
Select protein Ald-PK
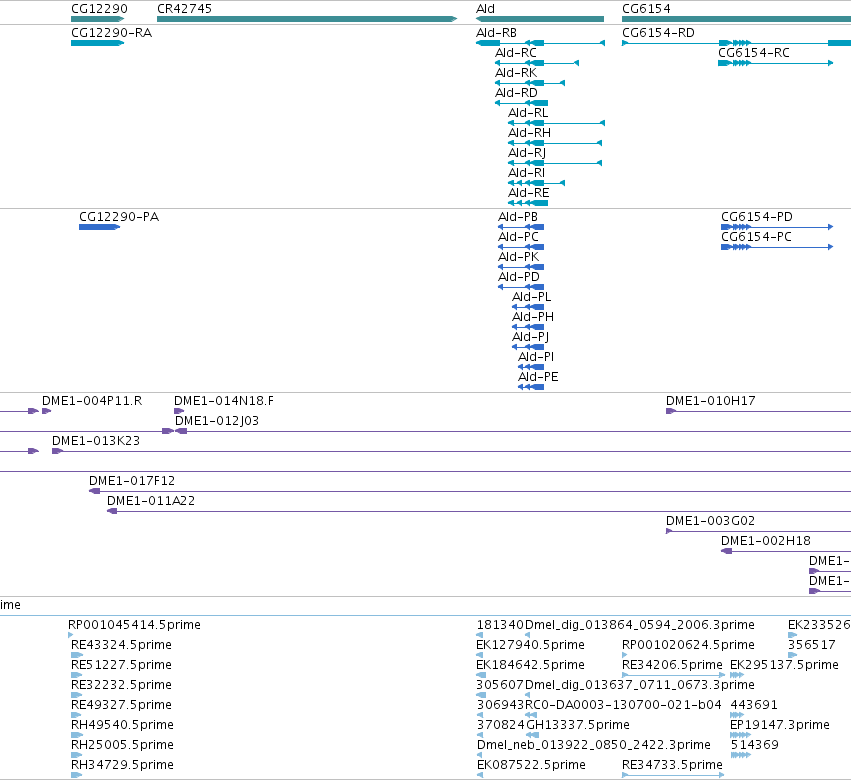(x=521, y=267)
